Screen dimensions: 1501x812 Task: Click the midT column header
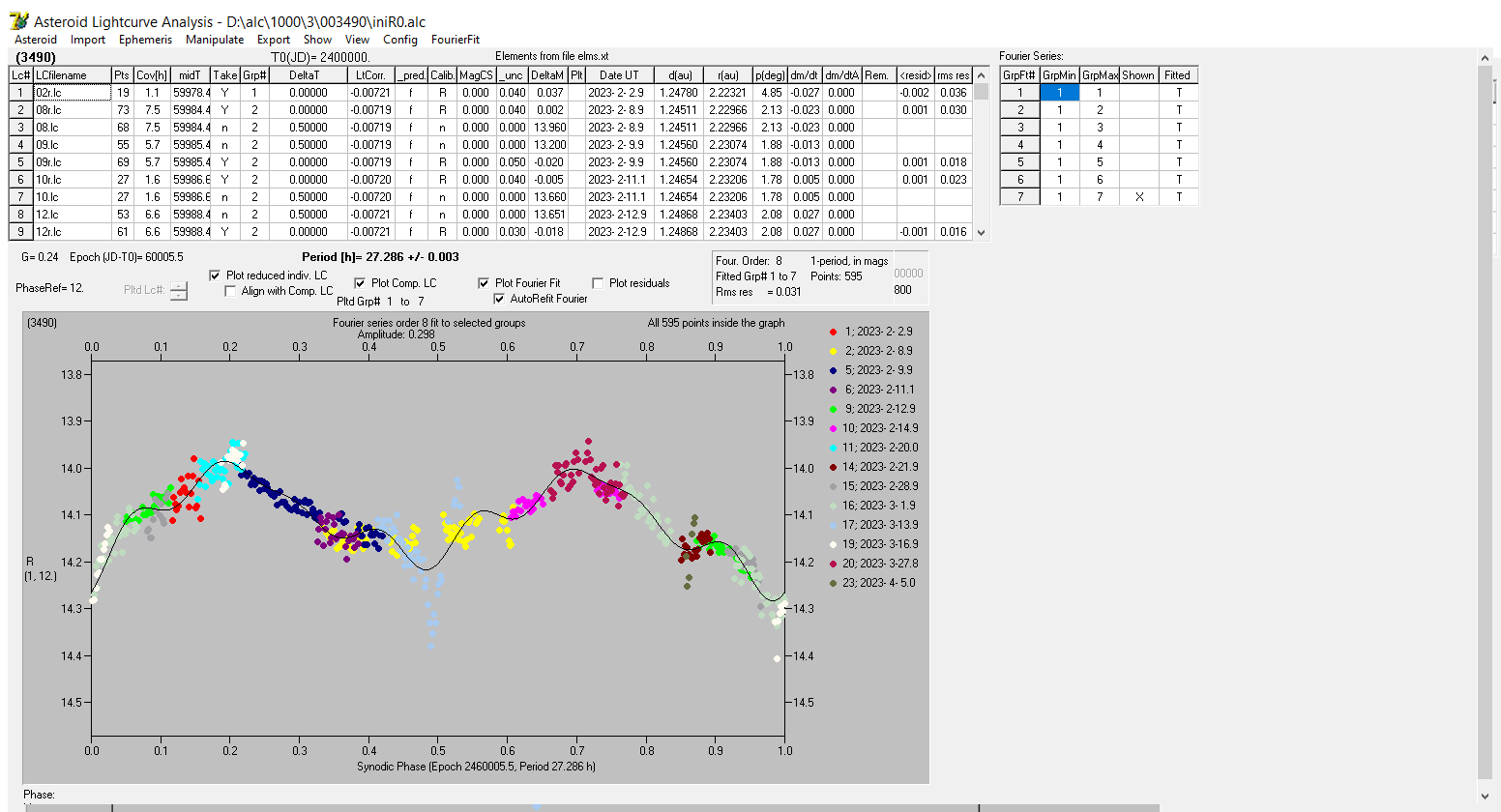click(x=191, y=75)
